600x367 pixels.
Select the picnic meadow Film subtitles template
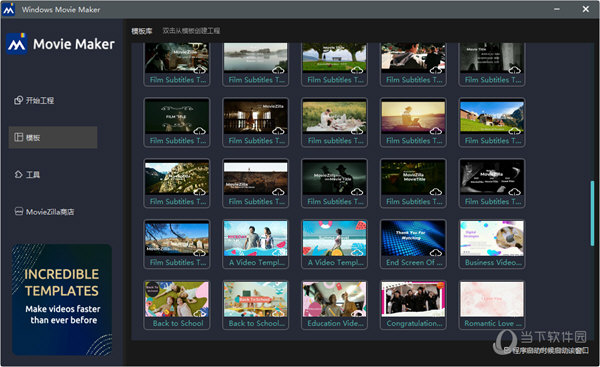(334, 122)
